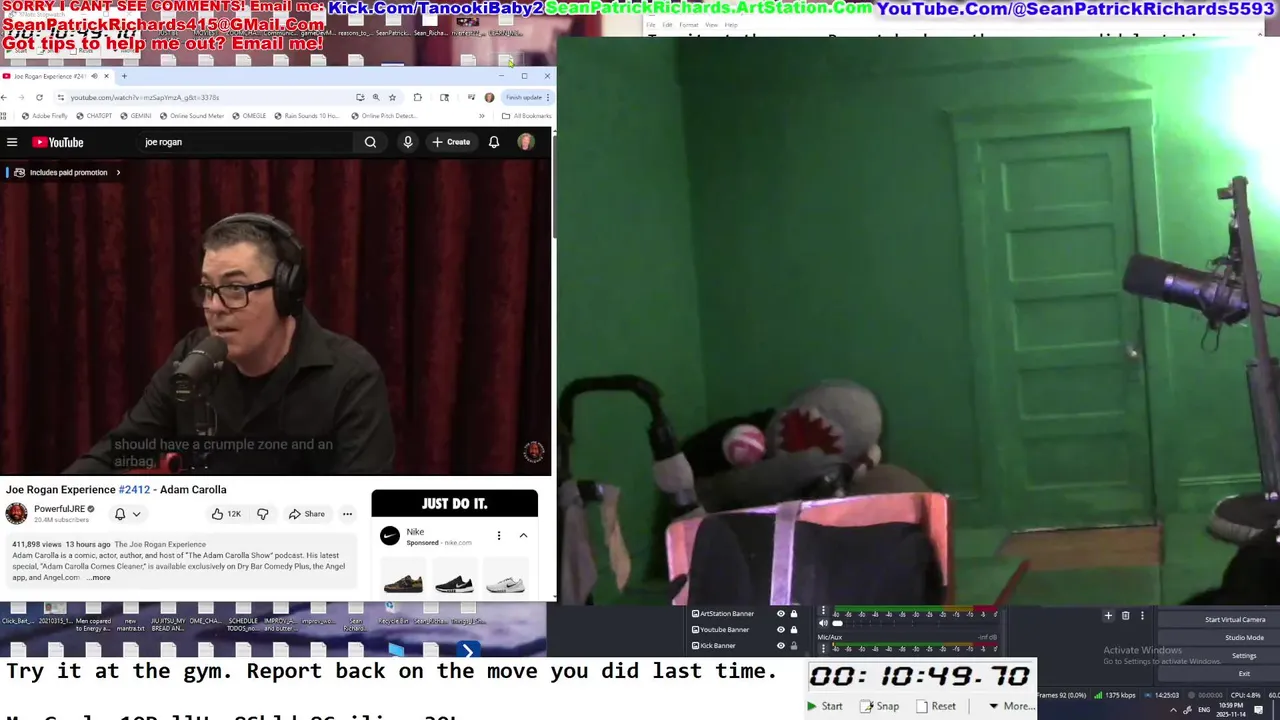The height and width of the screenshot is (720, 1280).
Task: Click Exit button in OBS
Action: pos(1244,674)
